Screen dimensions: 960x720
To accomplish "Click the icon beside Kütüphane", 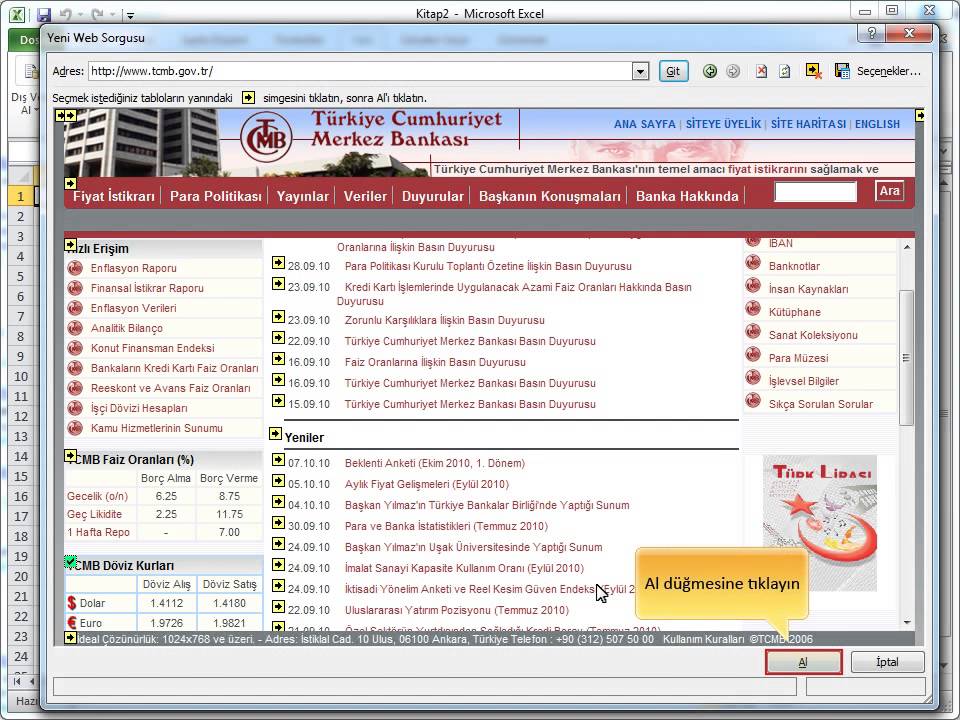I will (x=753, y=309).
